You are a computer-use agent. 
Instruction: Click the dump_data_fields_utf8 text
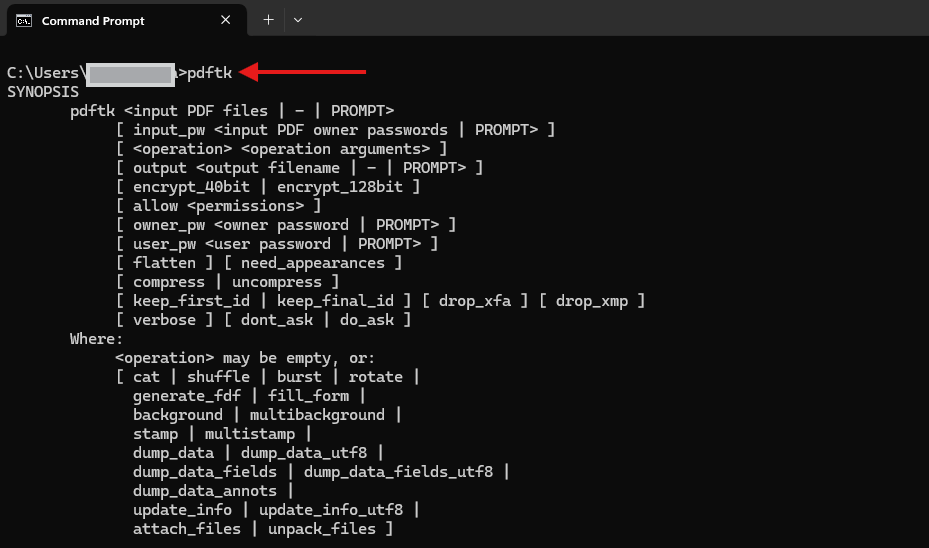398,472
